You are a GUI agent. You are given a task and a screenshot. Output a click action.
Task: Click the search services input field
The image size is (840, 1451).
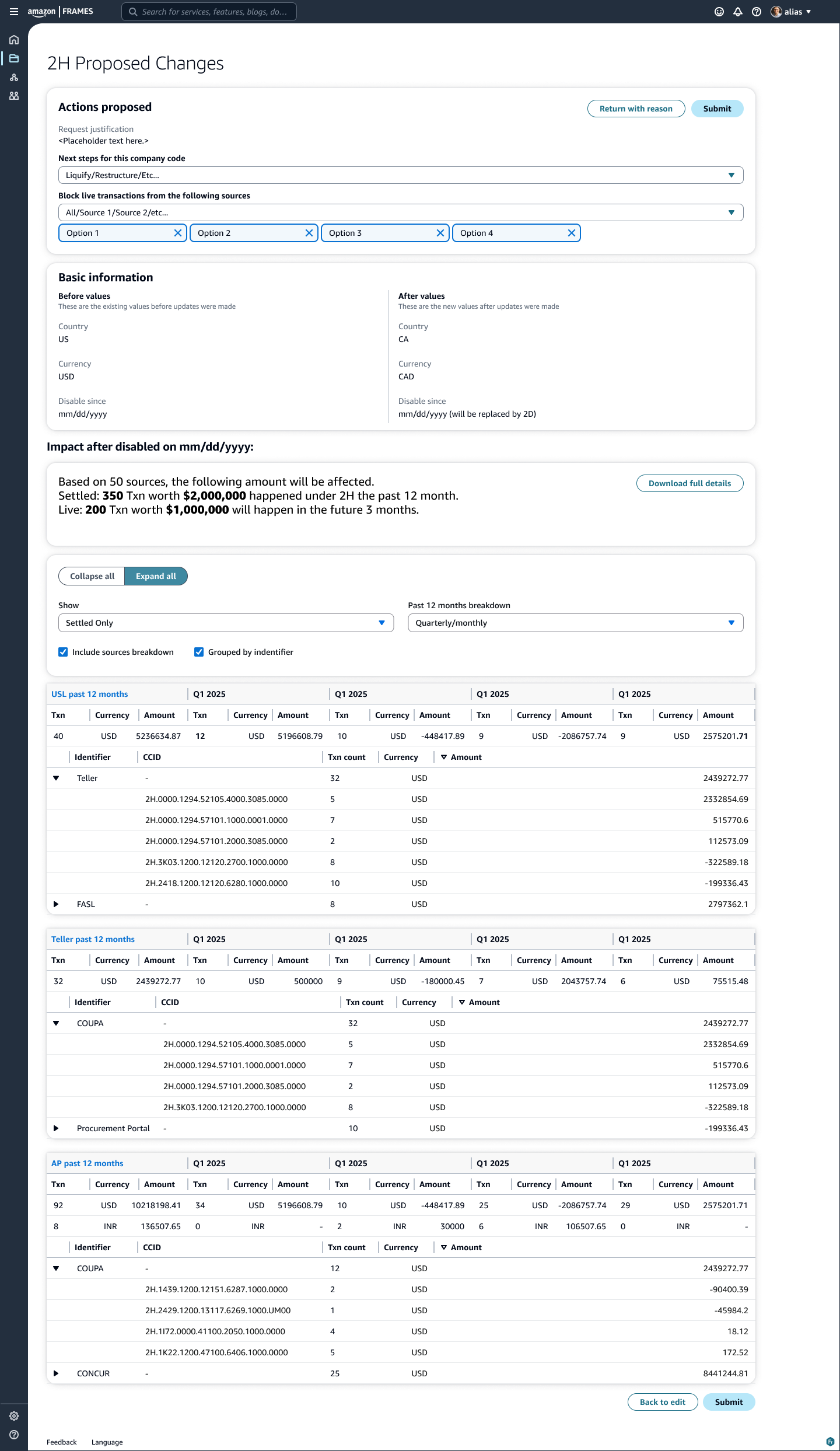[209, 12]
